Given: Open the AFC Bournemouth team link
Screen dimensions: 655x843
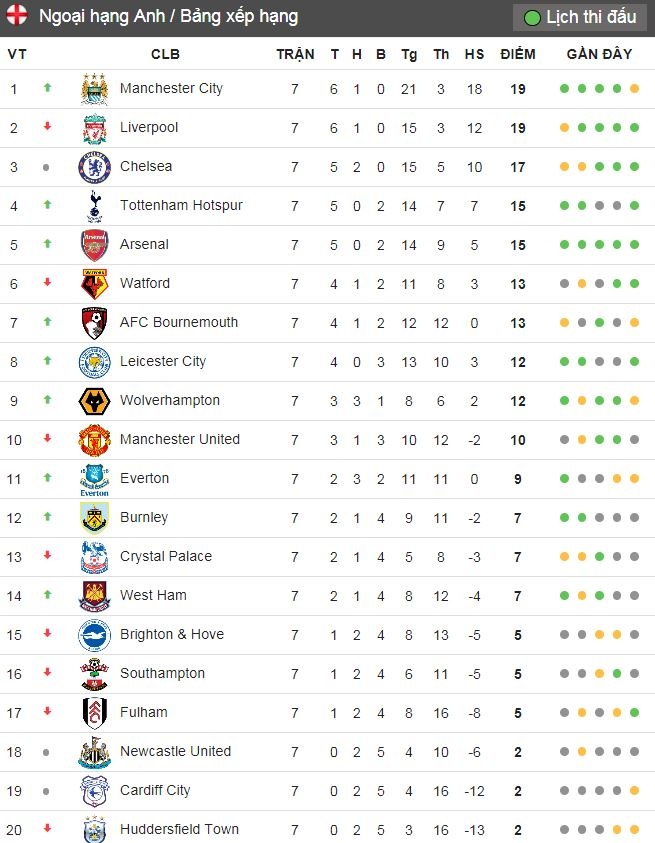Looking at the screenshot, I should pos(179,323).
